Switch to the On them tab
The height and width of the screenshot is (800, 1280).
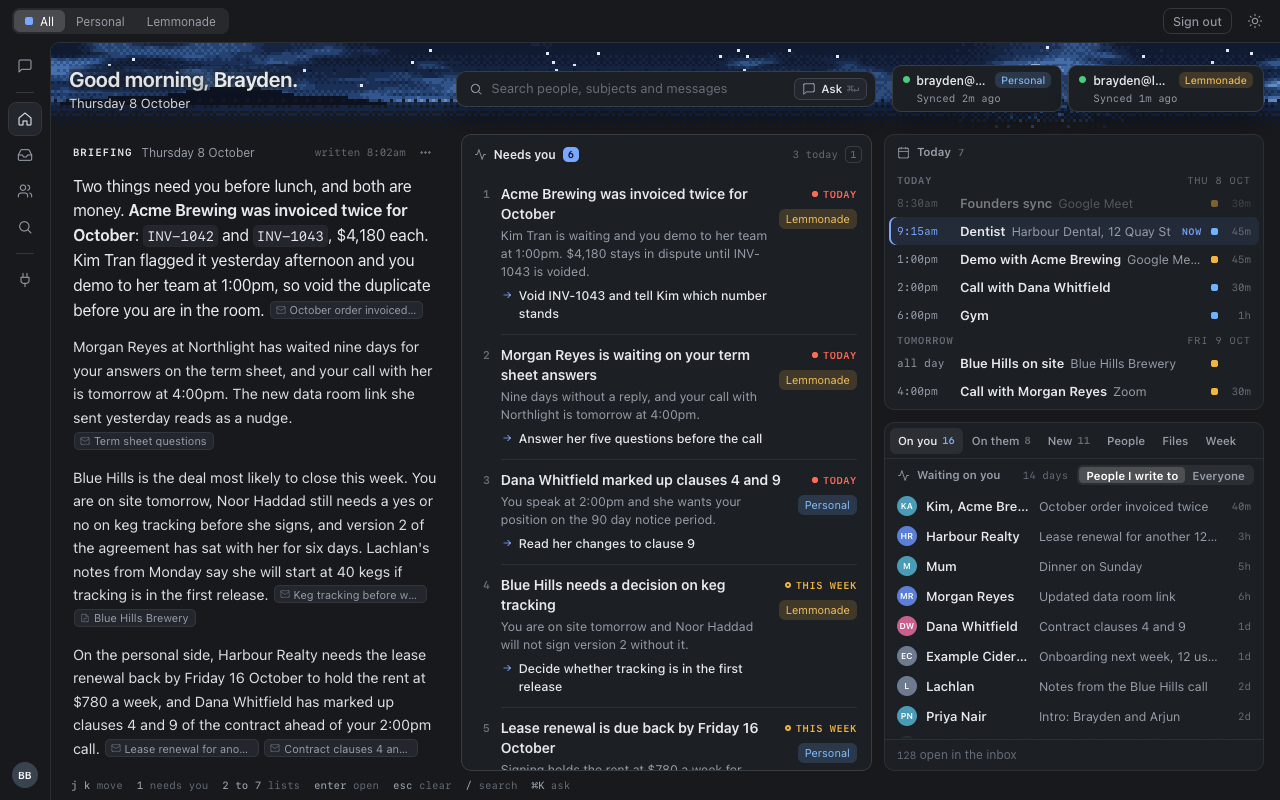point(1002,441)
